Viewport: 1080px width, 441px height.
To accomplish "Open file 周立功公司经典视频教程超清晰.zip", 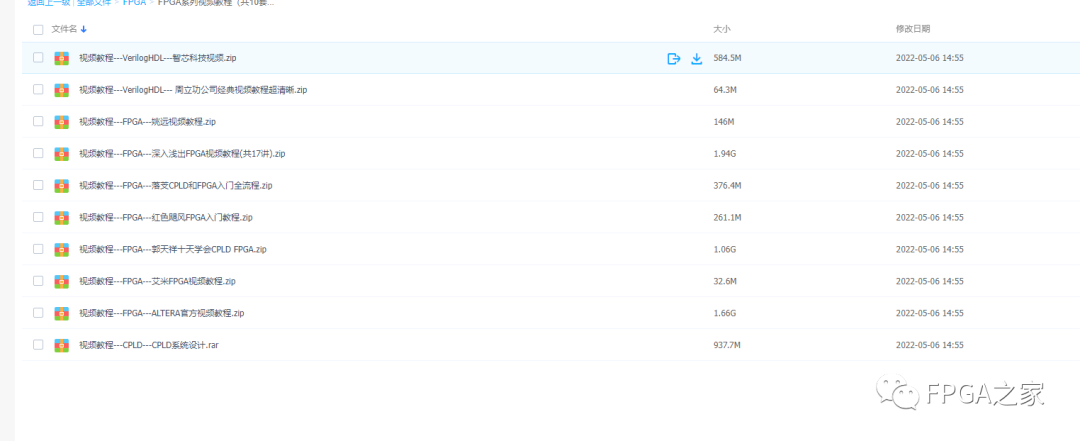I will [193, 90].
